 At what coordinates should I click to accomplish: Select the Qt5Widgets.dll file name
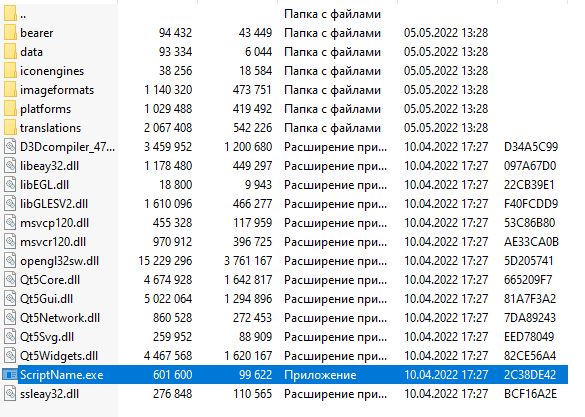click(59, 356)
